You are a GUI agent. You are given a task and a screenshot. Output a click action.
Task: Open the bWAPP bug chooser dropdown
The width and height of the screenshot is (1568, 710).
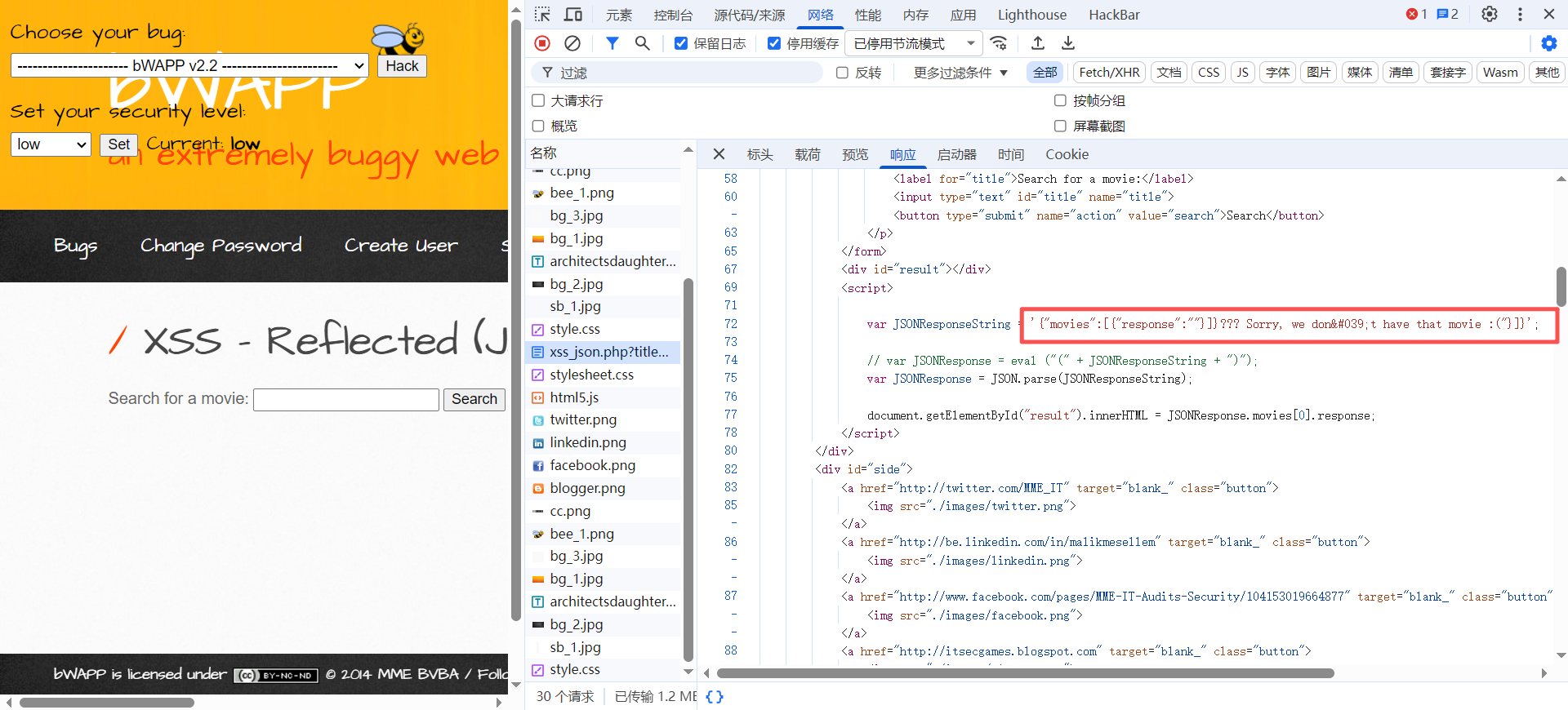189,65
